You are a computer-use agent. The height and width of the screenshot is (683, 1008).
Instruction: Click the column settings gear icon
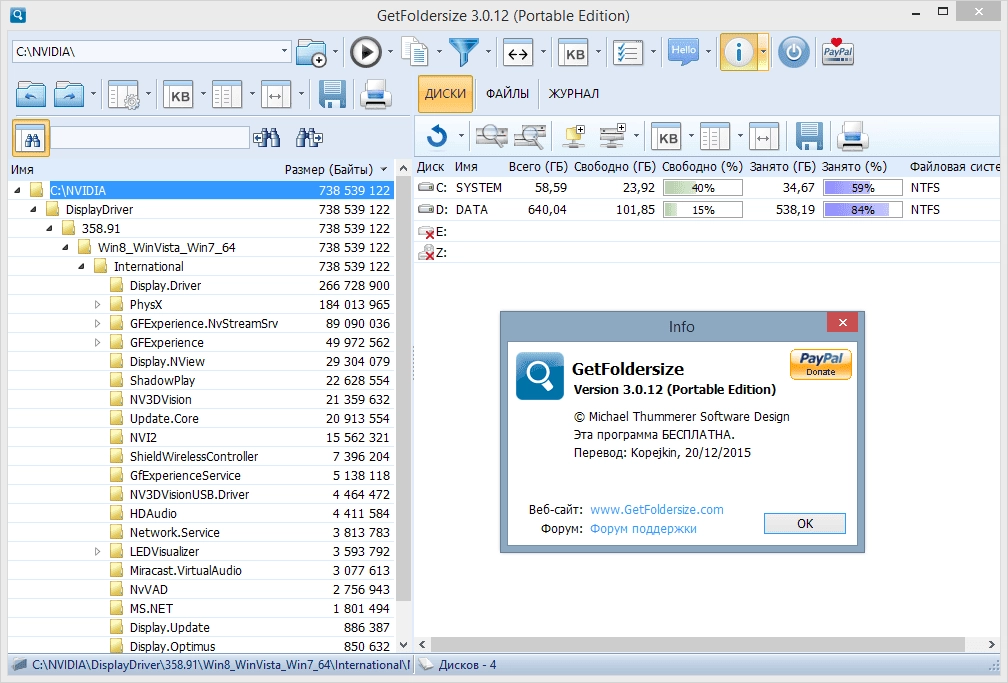124,95
